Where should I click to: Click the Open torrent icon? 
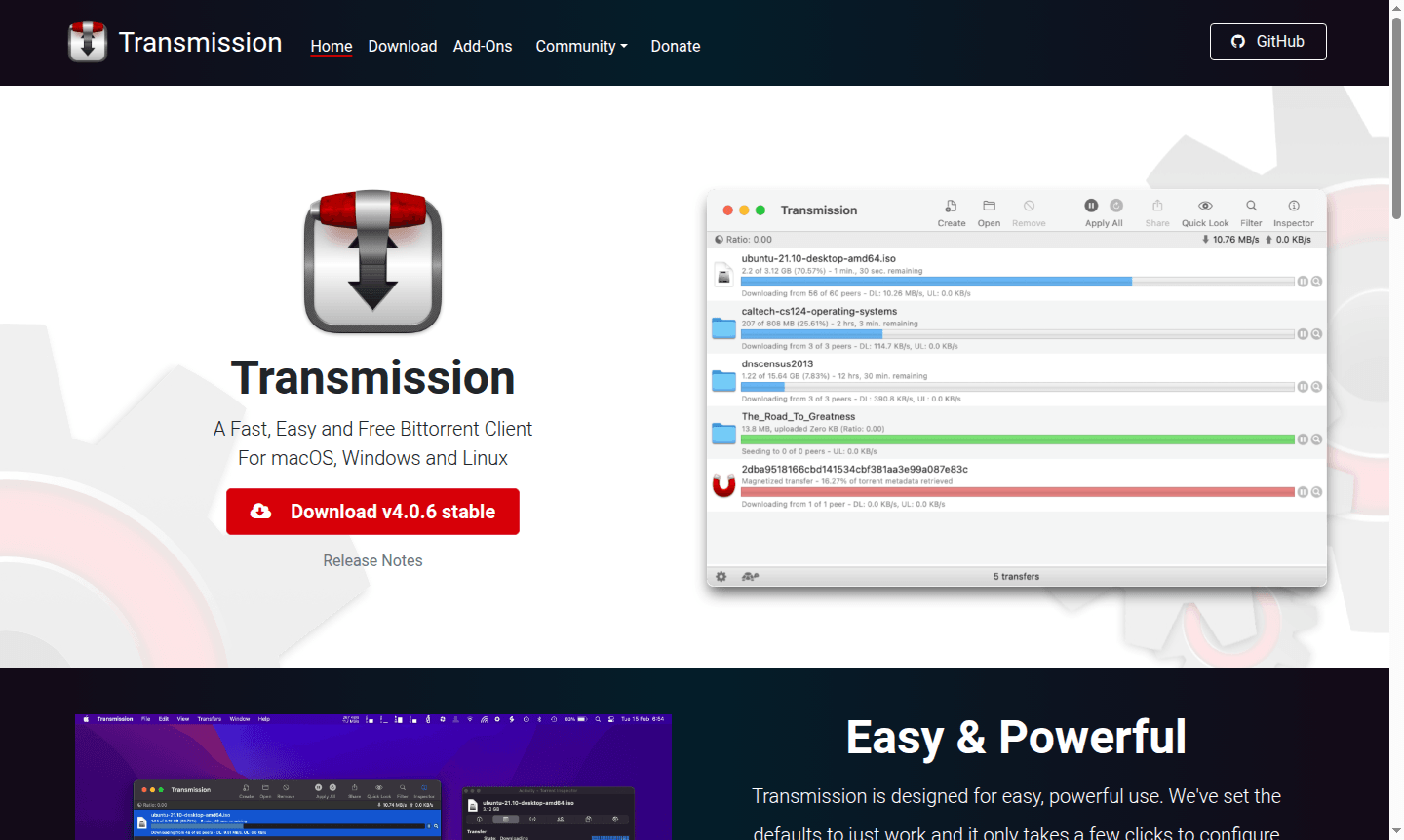989,207
